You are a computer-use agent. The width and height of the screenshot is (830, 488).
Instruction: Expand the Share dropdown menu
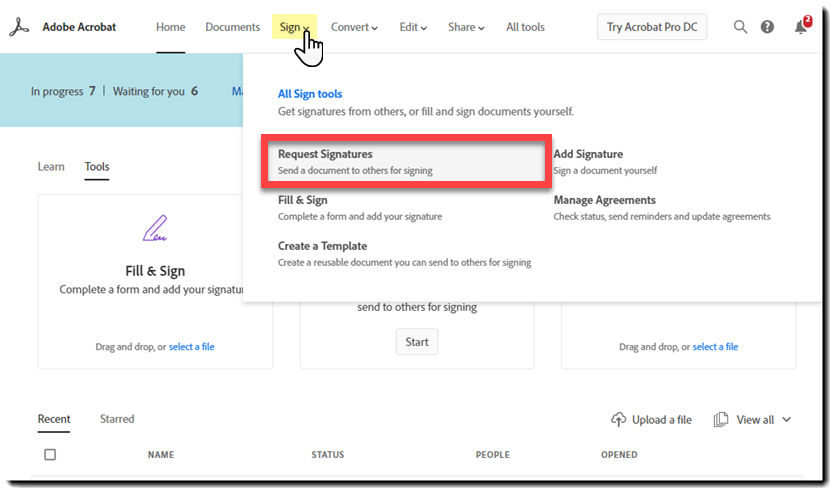point(466,27)
